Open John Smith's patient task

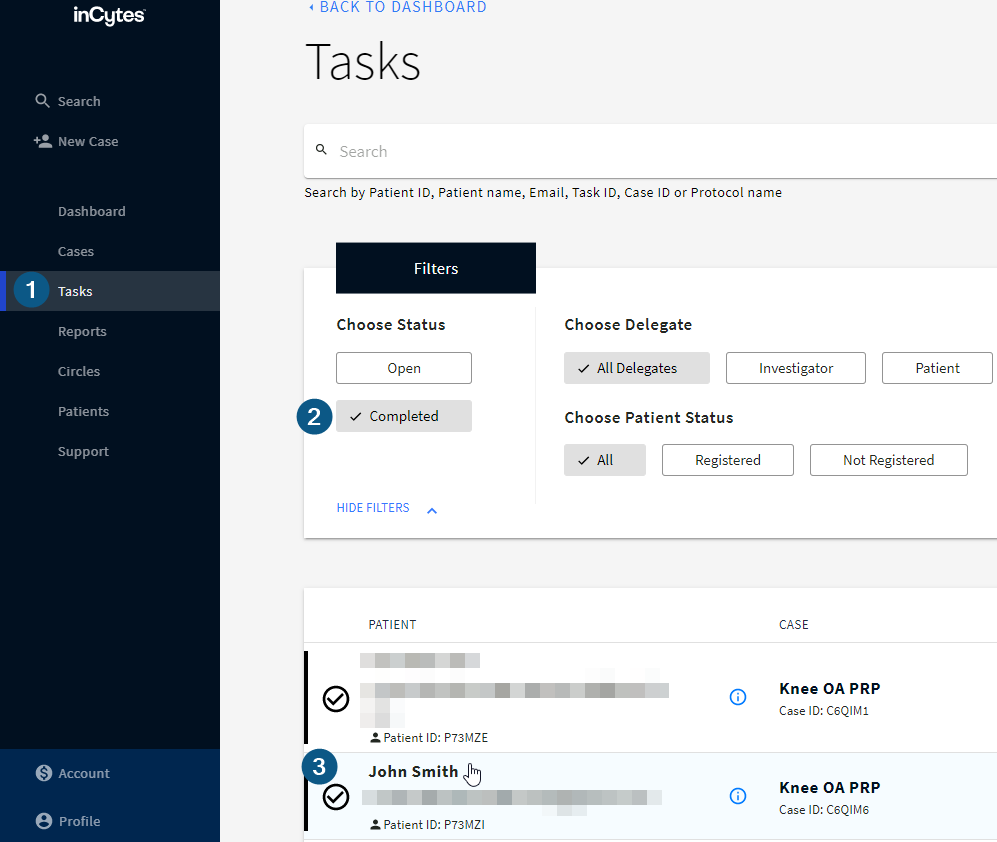pos(413,771)
